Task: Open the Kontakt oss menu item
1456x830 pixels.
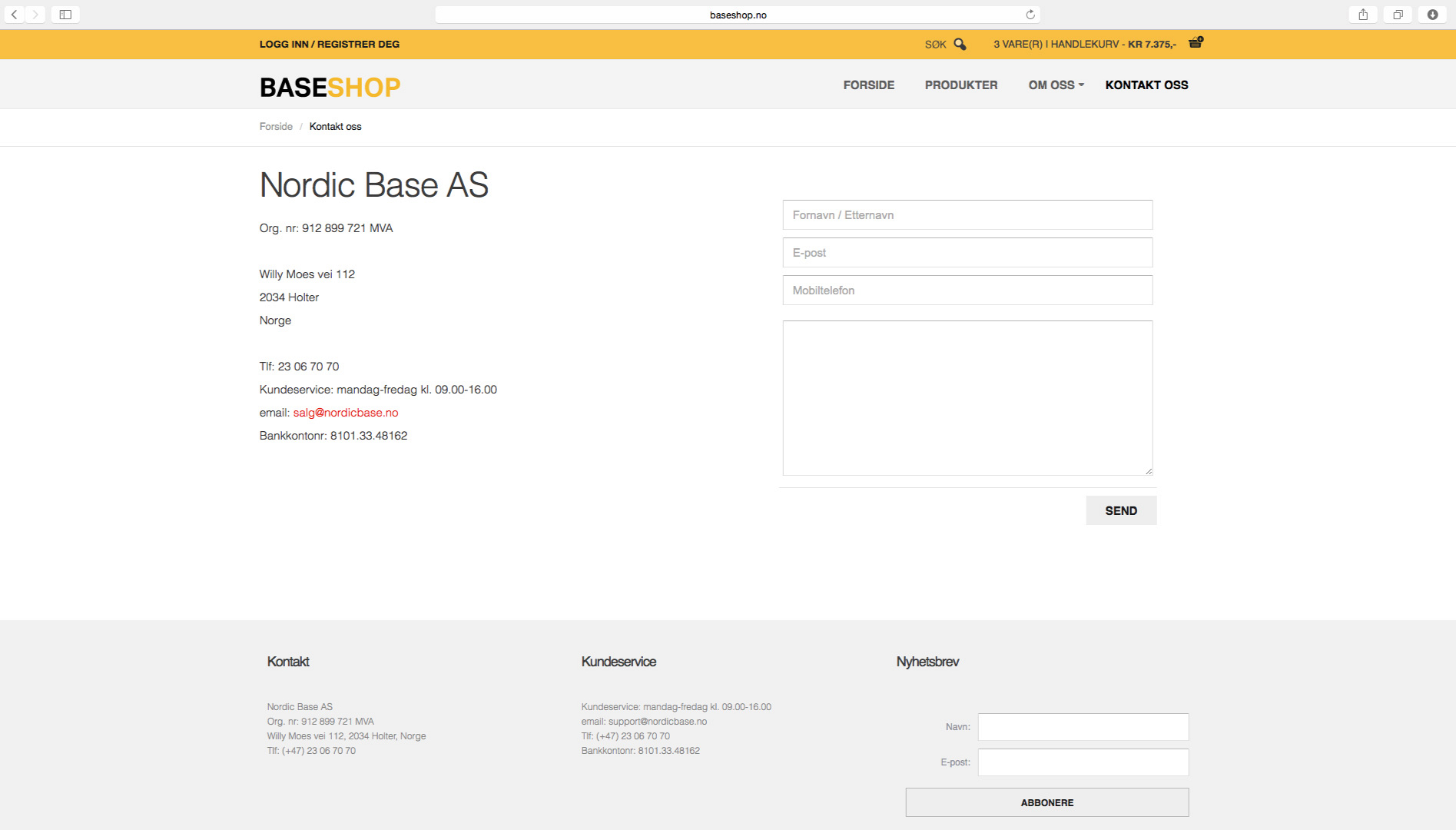Action: pos(1146,85)
